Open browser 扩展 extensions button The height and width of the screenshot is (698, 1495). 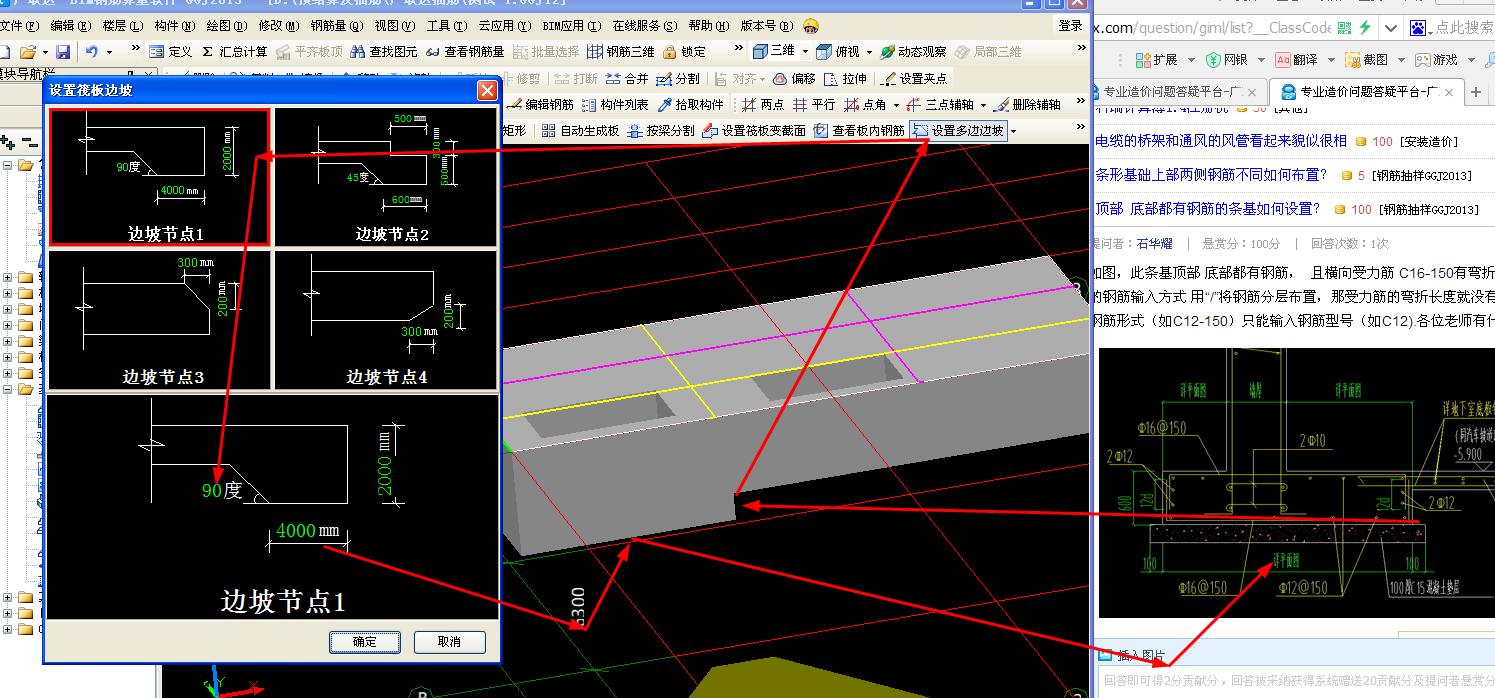[x=1156, y=60]
